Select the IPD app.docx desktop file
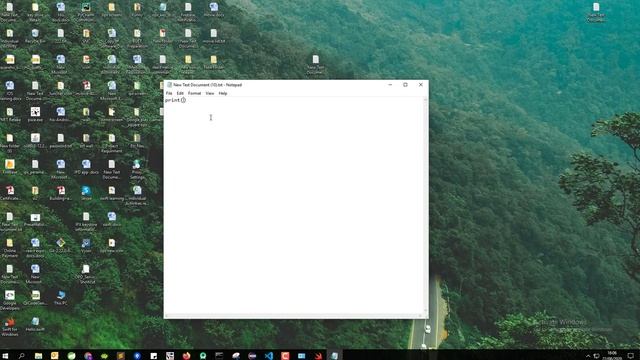This screenshot has height=360, width=640. coord(86,167)
